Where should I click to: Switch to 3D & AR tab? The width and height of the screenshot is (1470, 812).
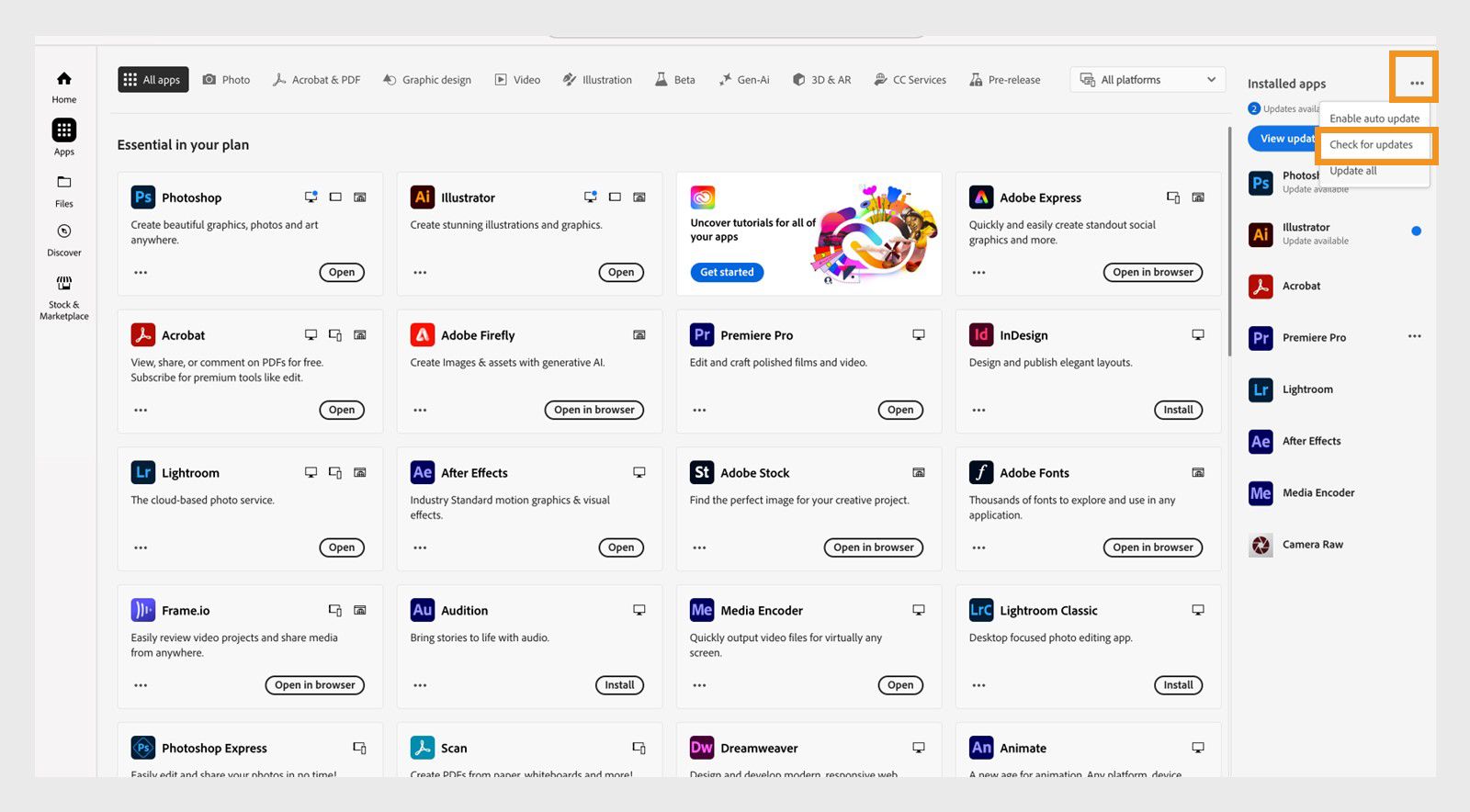(821, 80)
